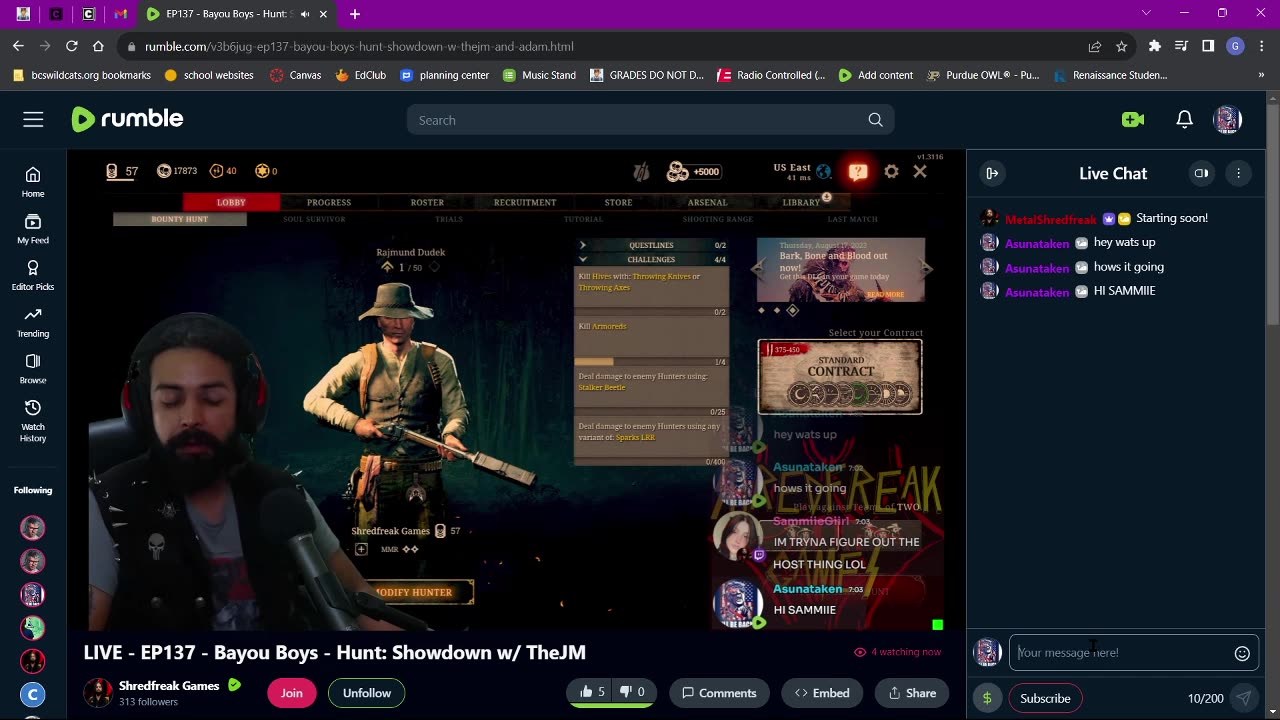The image size is (1280, 720).
Task: Open the EdClub bookmark
Action: (360, 75)
